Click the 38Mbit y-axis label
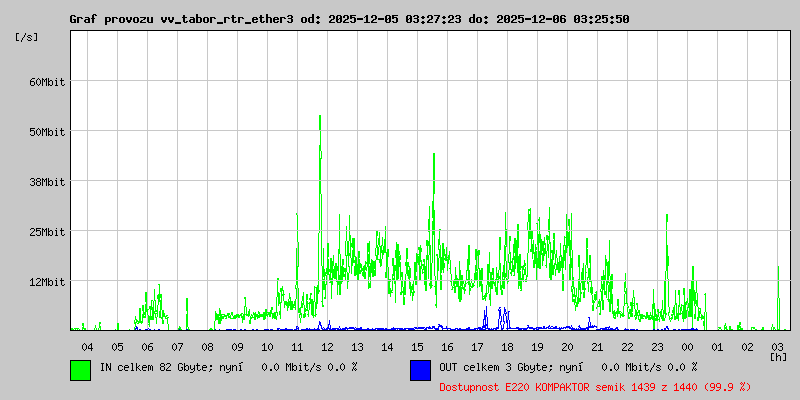 pyautogui.click(x=46, y=182)
